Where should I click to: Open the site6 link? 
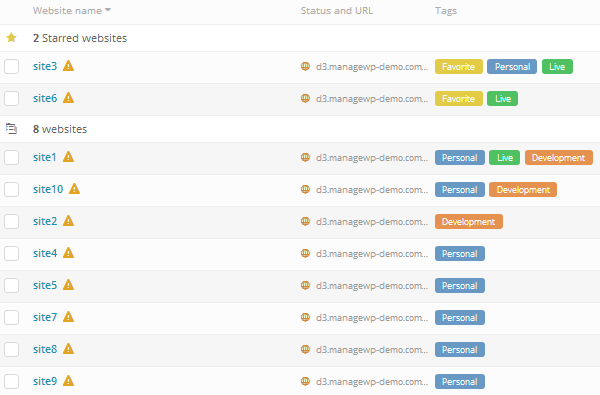click(x=45, y=98)
